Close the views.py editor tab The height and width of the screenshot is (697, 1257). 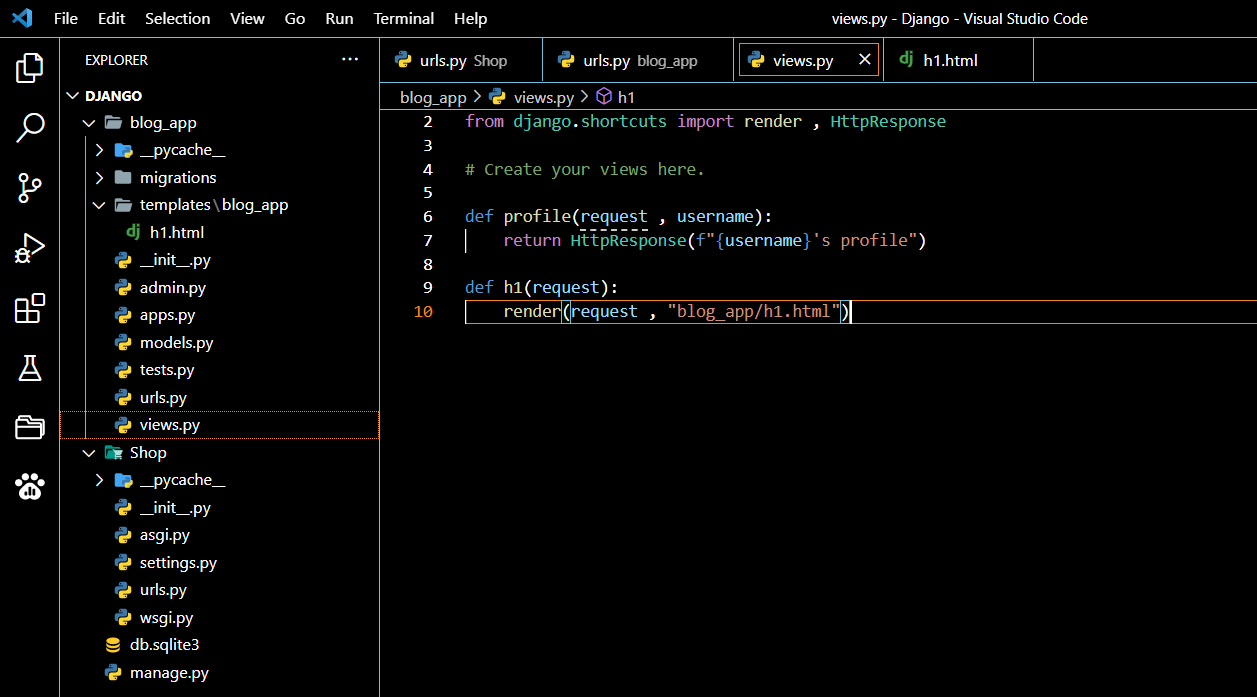[866, 60]
